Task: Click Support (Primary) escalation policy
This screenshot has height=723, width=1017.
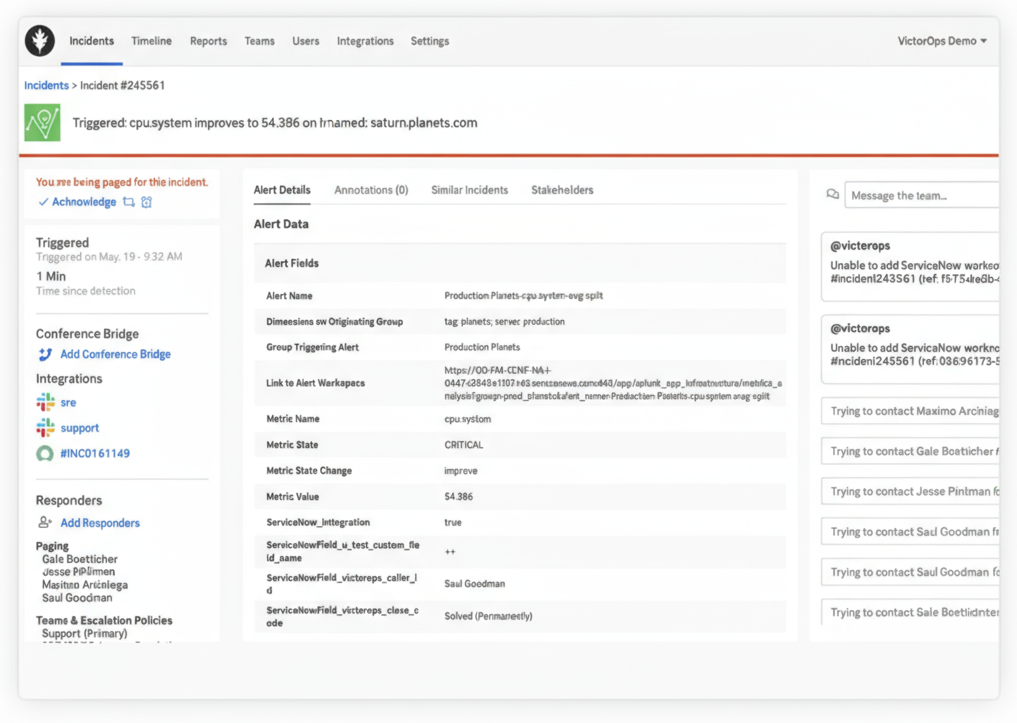Action: coord(84,634)
